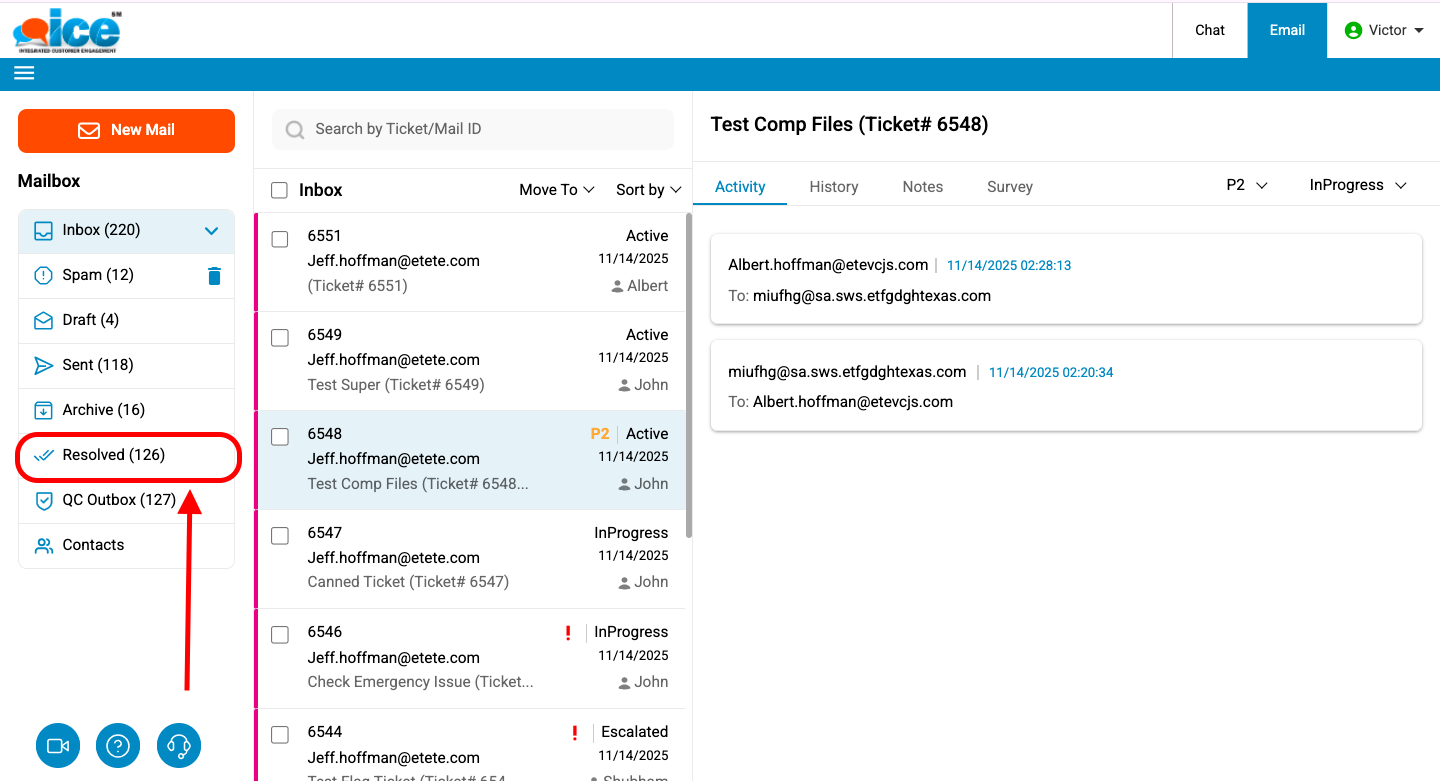
Task: Open the P2 priority dropdown
Action: coord(1247,185)
